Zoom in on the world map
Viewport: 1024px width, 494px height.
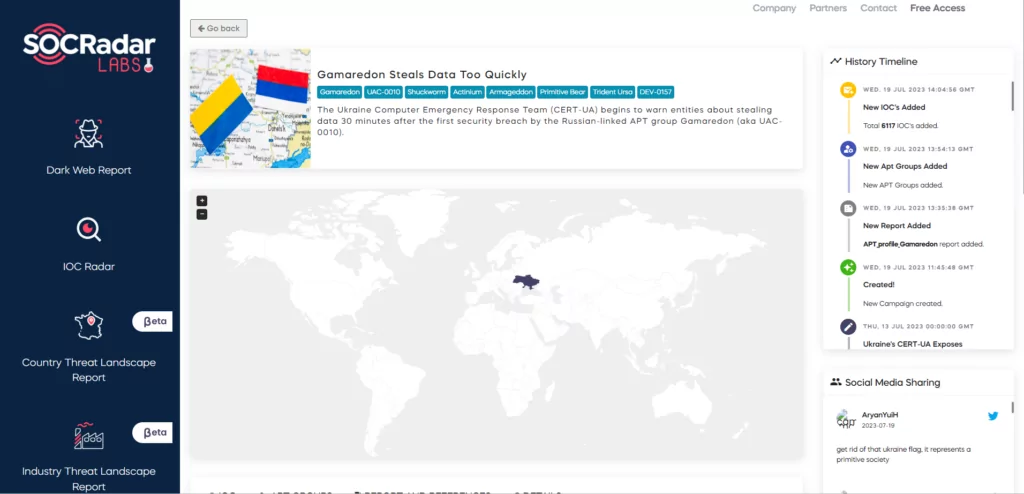click(x=202, y=201)
